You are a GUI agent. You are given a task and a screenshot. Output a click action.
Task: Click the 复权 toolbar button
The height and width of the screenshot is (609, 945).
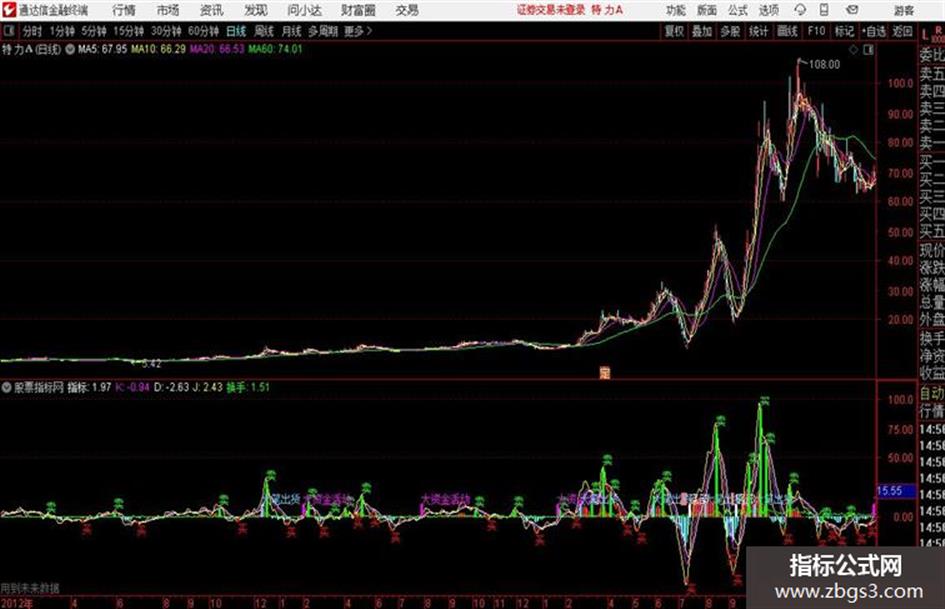coord(674,31)
